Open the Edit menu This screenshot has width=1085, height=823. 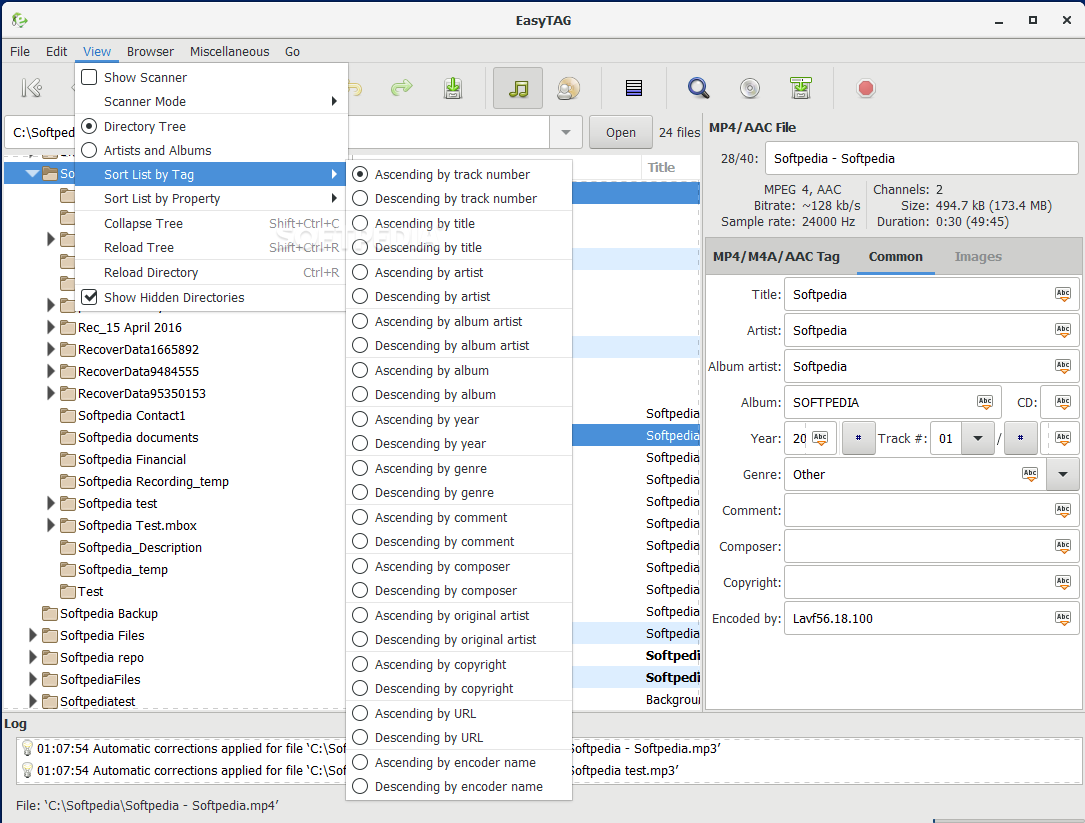(57, 51)
